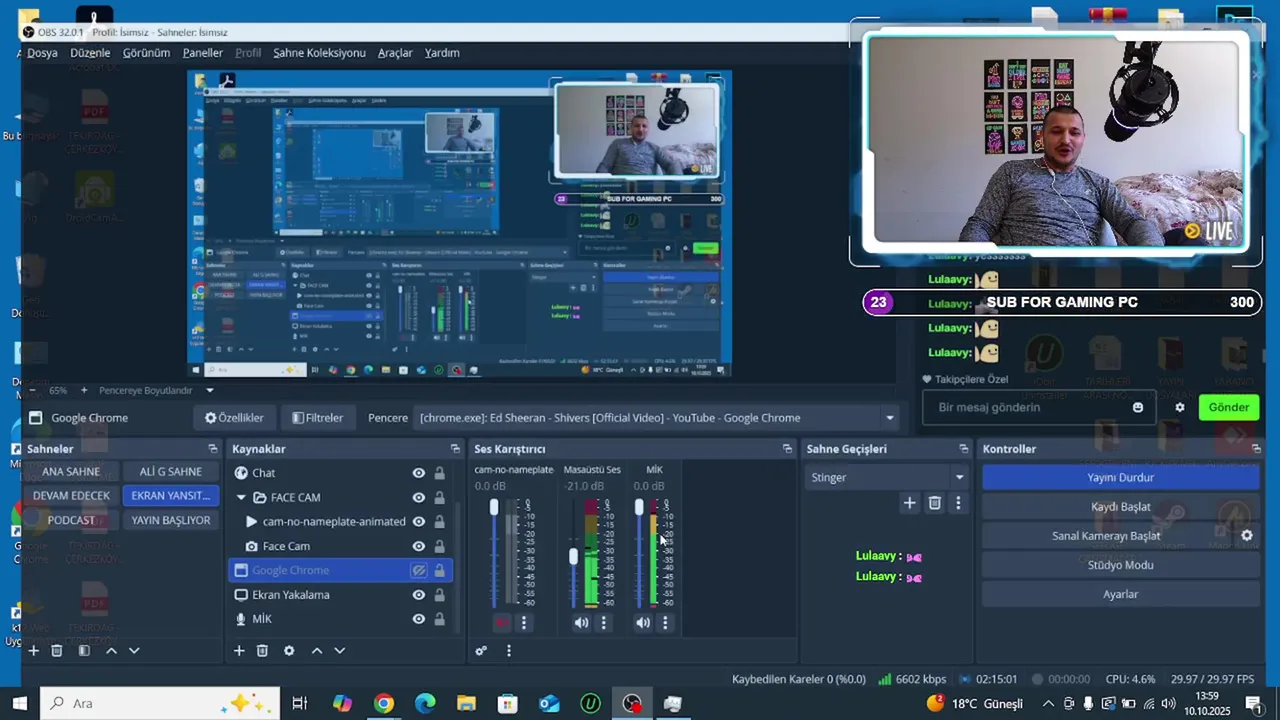Mute the Masaüstü Ses channel speaker icon
This screenshot has height=720, width=1280.
[581, 622]
